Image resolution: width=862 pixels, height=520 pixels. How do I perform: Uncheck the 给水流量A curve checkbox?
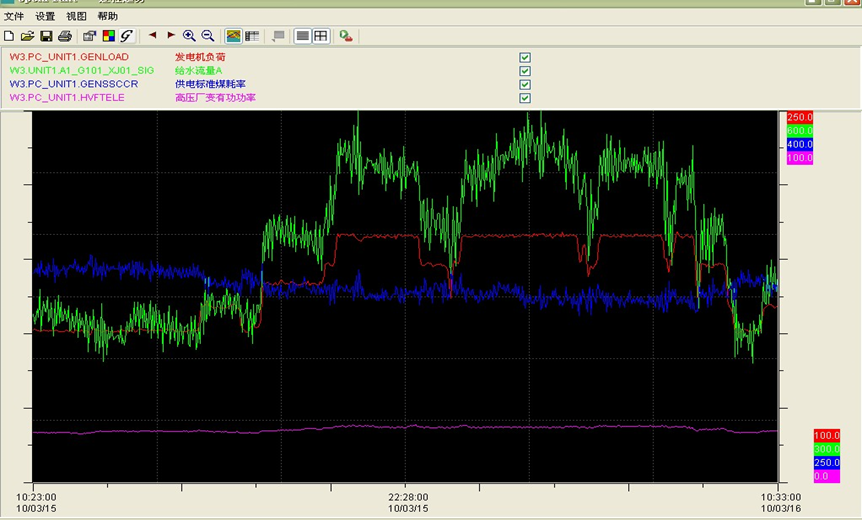(525, 71)
